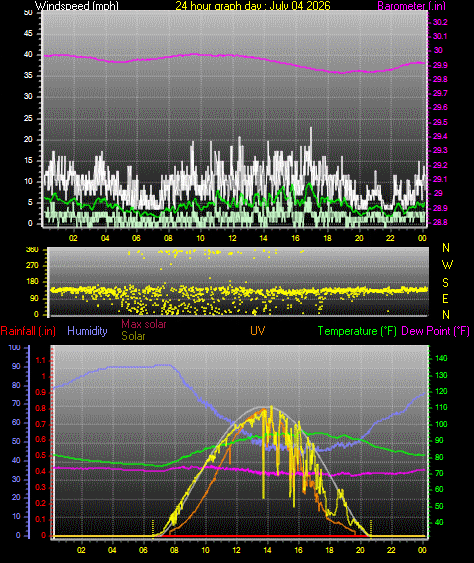
Task: Click the 140 mark on temperature axis
Action: coord(441,358)
